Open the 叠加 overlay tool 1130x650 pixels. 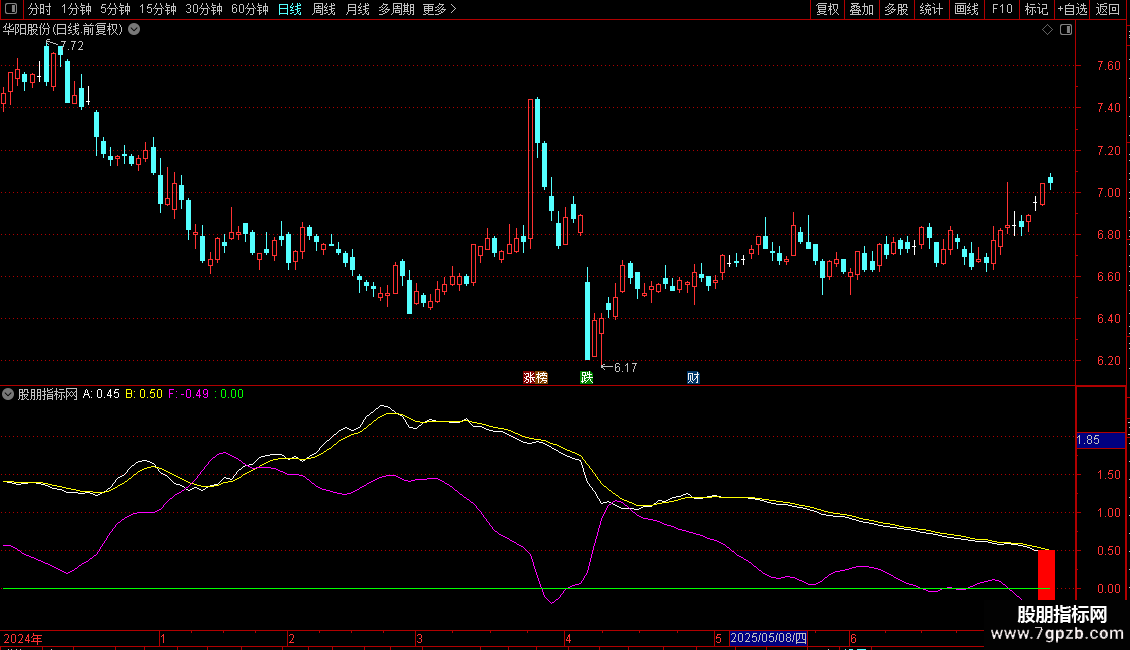pyautogui.click(x=861, y=9)
